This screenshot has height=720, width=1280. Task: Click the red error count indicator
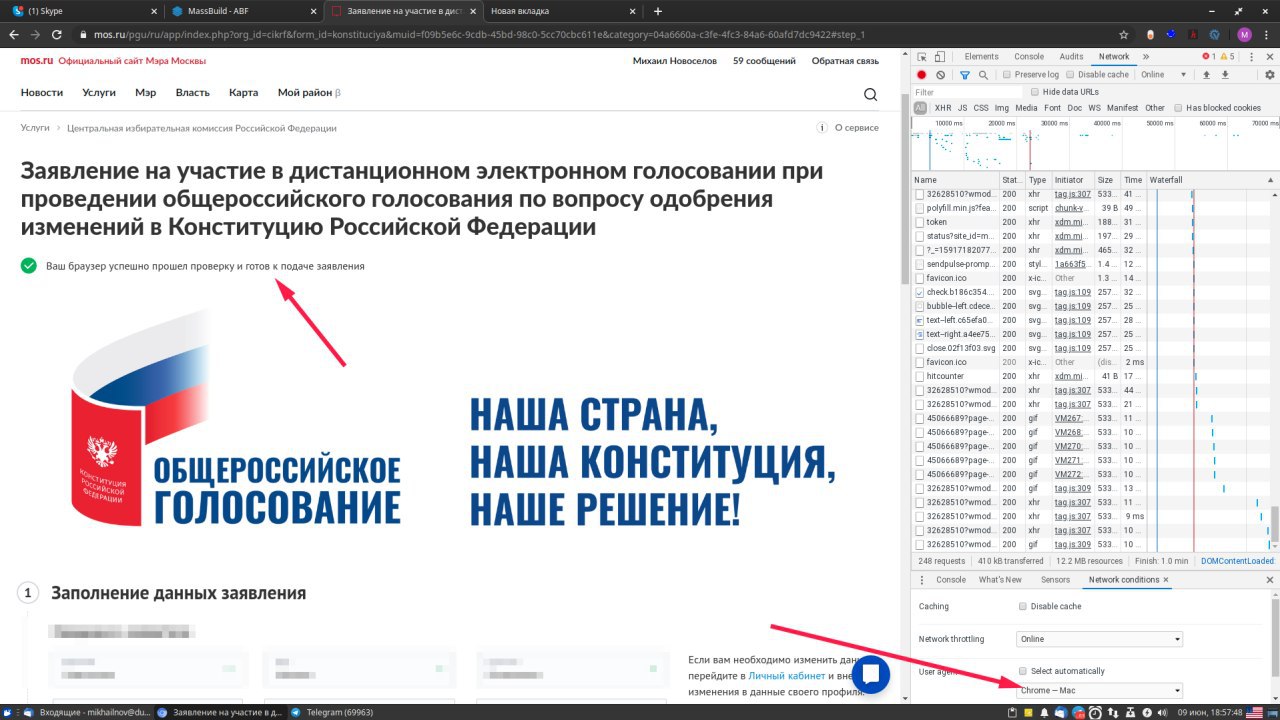[1209, 57]
